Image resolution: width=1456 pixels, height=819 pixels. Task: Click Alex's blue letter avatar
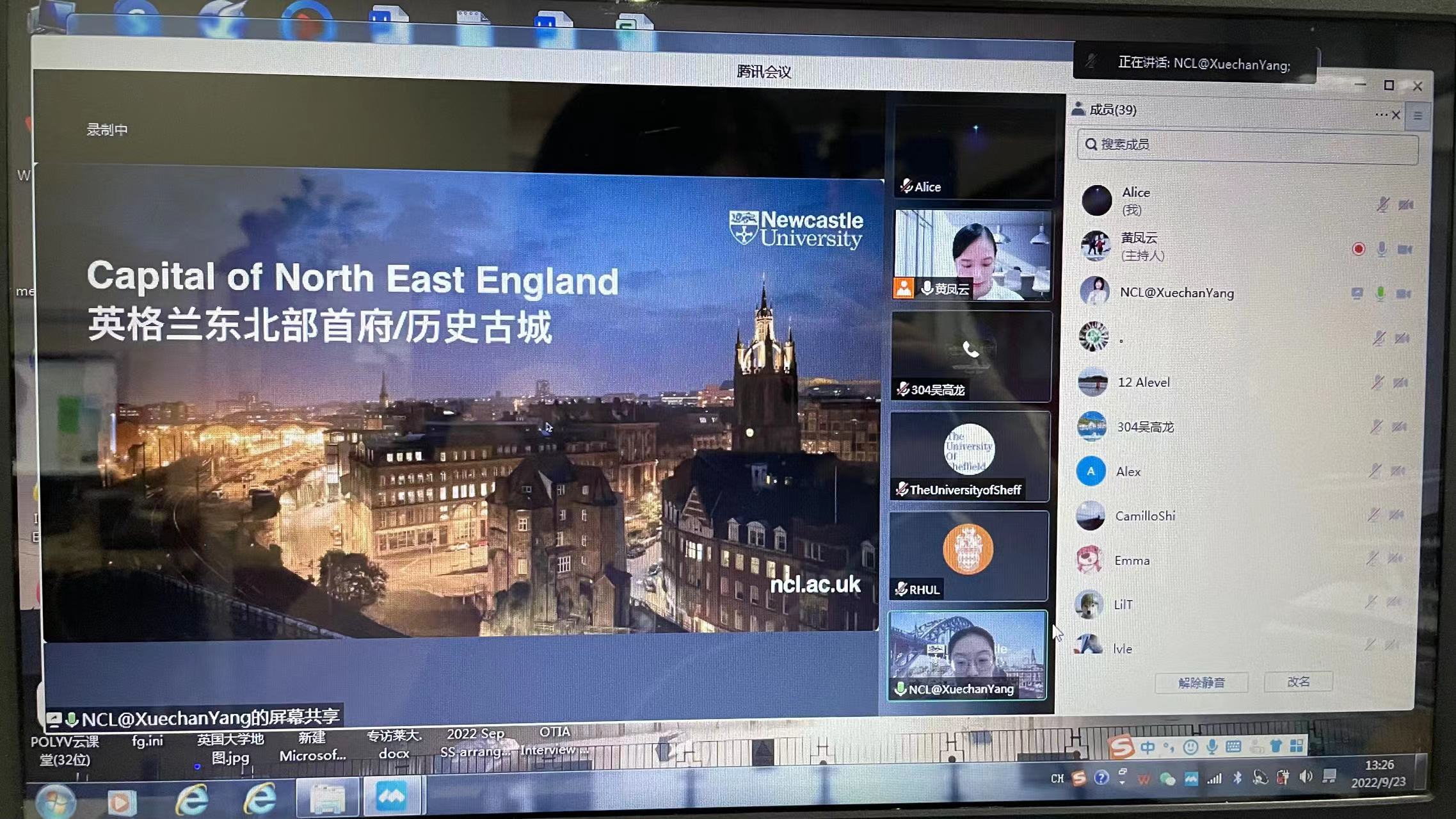pos(1091,471)
